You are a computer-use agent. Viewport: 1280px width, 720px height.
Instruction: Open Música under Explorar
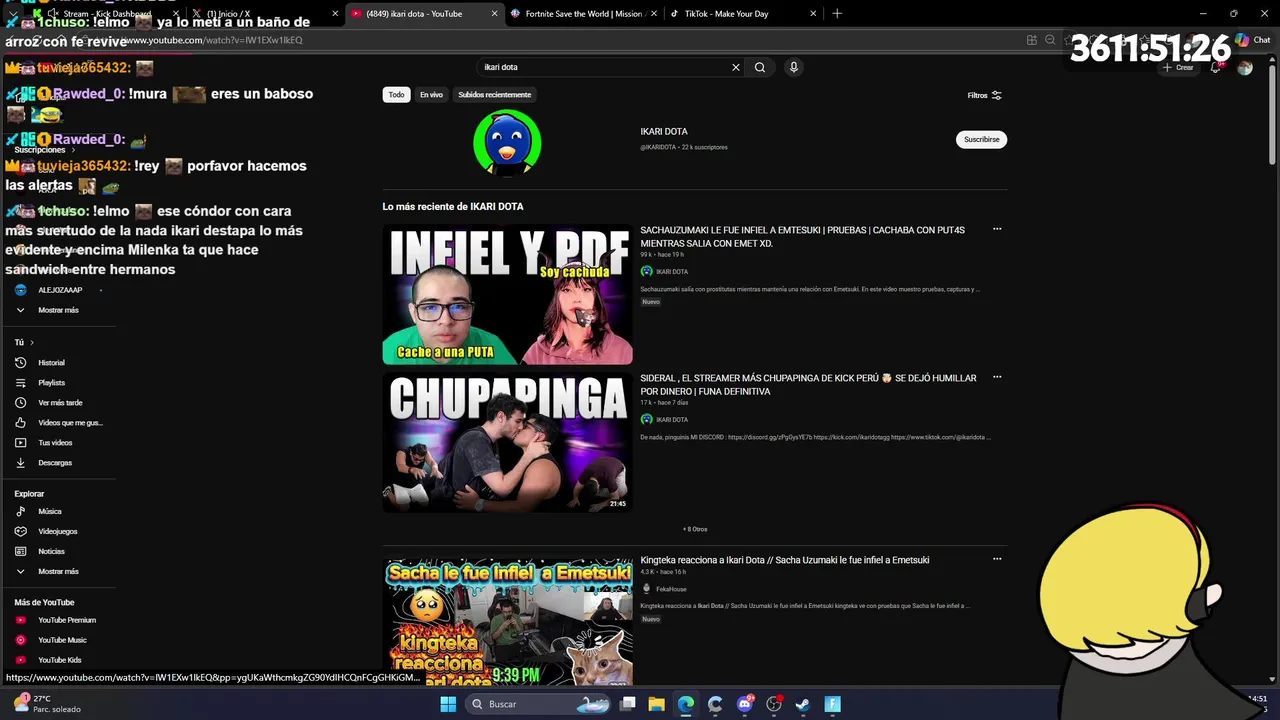point(49,511)
